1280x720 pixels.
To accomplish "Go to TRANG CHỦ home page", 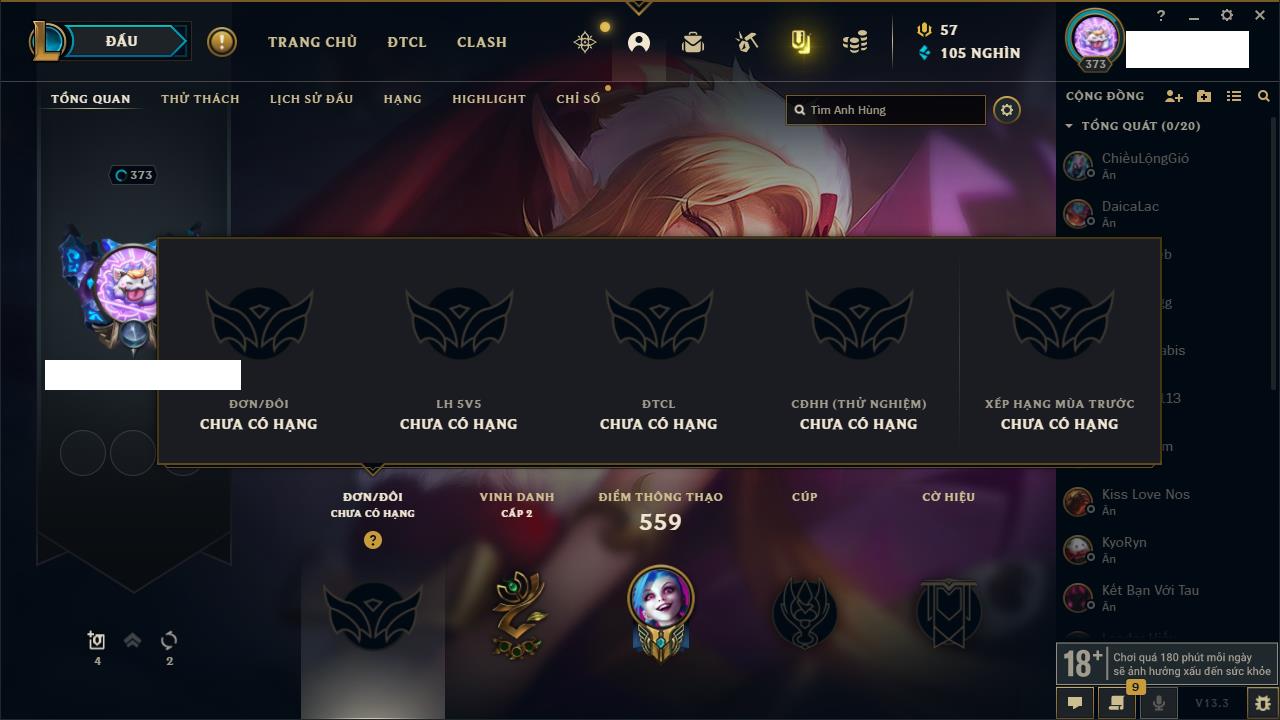I will (312, 42).
